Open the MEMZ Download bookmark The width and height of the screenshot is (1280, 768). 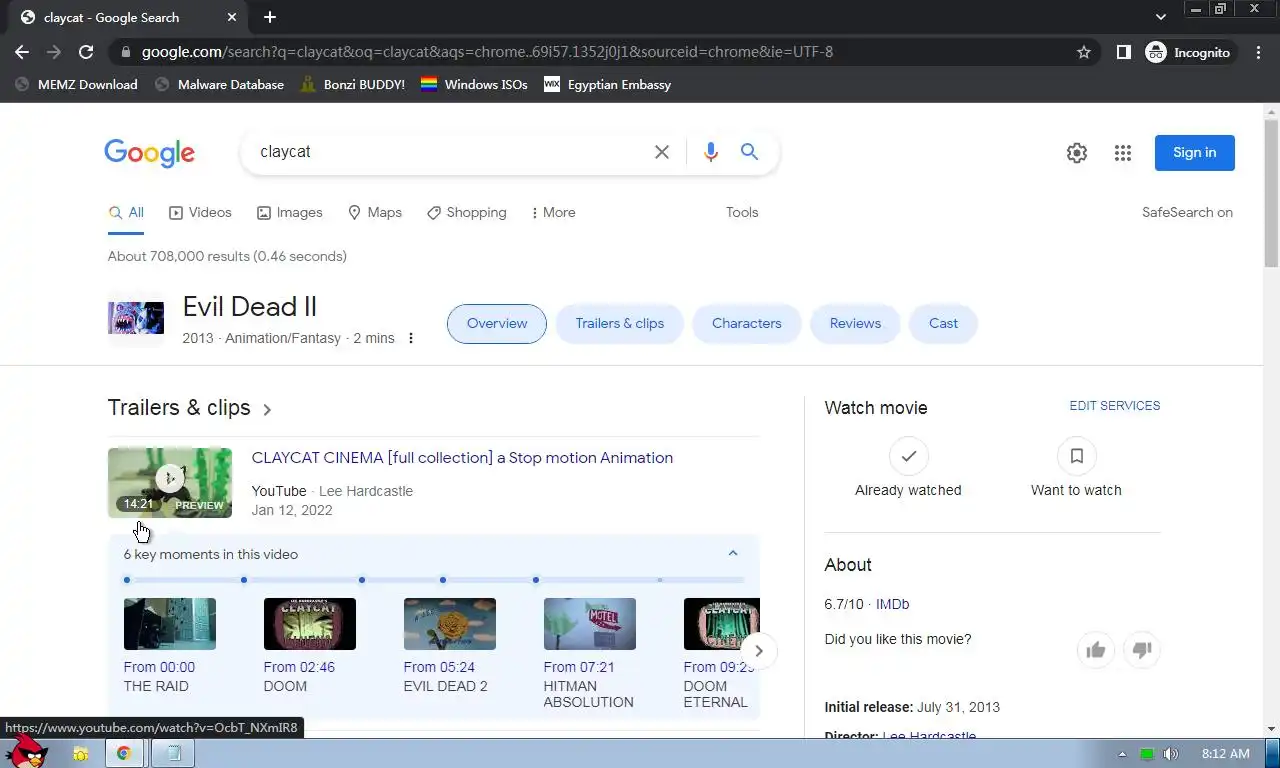[x=76, y=85]
